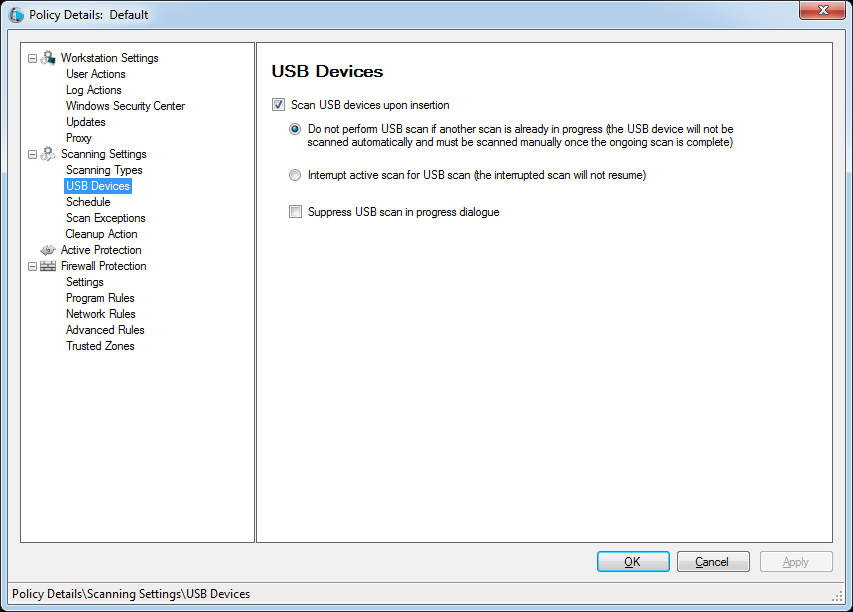Open the Scan Exceptions page
The height and width of the screenshot is (612, 853).
106,218
